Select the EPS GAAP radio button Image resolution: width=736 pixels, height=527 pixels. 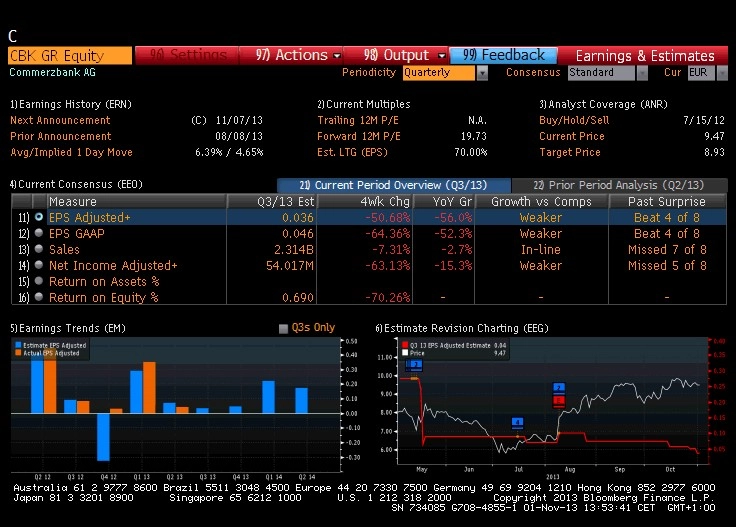click(39, 233)
